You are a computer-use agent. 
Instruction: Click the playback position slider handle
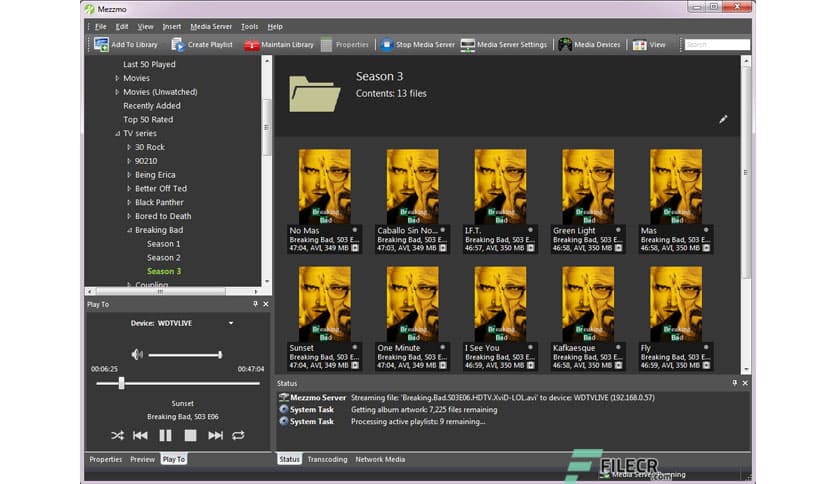pyautogui.click(x=122, y=383)
